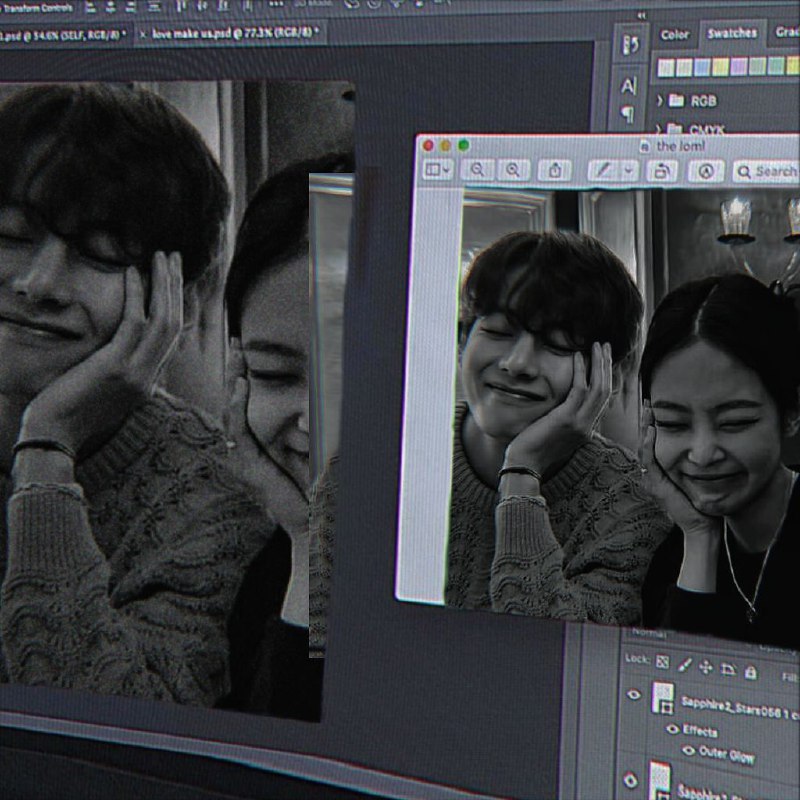Switch to the Color panel tab

pyautogui.click(x=674, y=35)
